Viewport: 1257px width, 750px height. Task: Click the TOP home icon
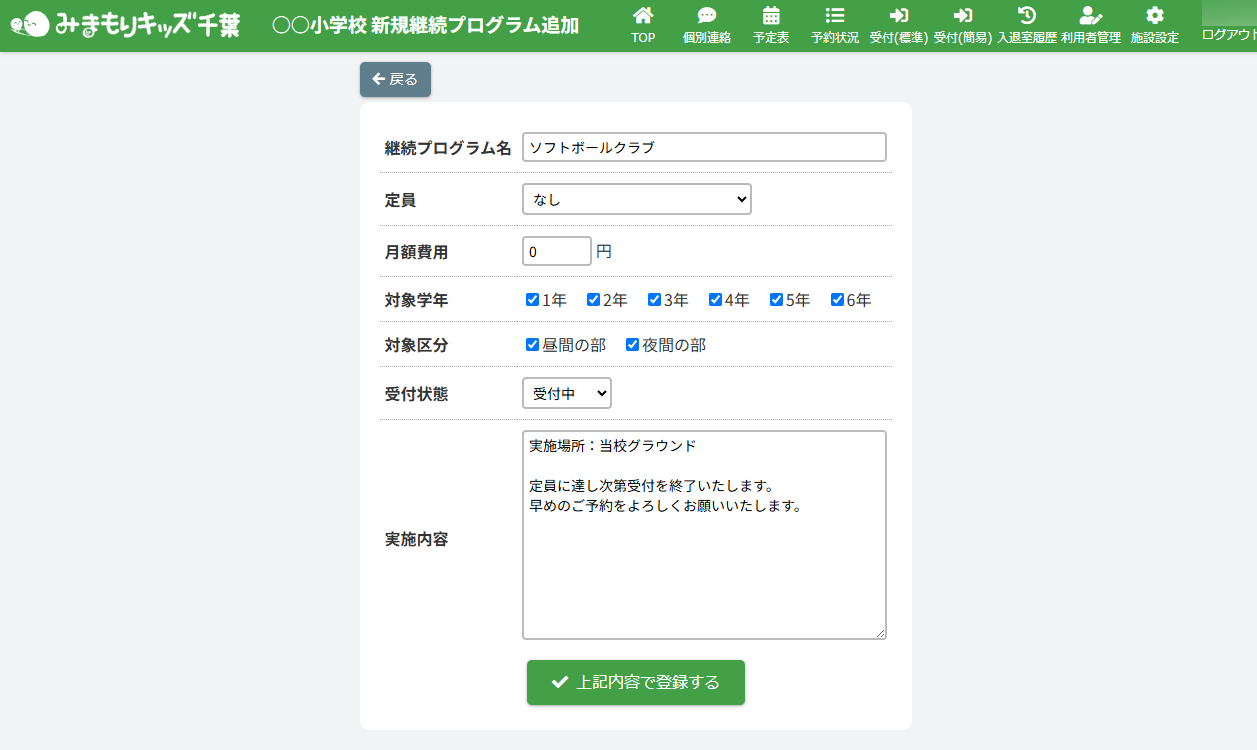point(643,16)
